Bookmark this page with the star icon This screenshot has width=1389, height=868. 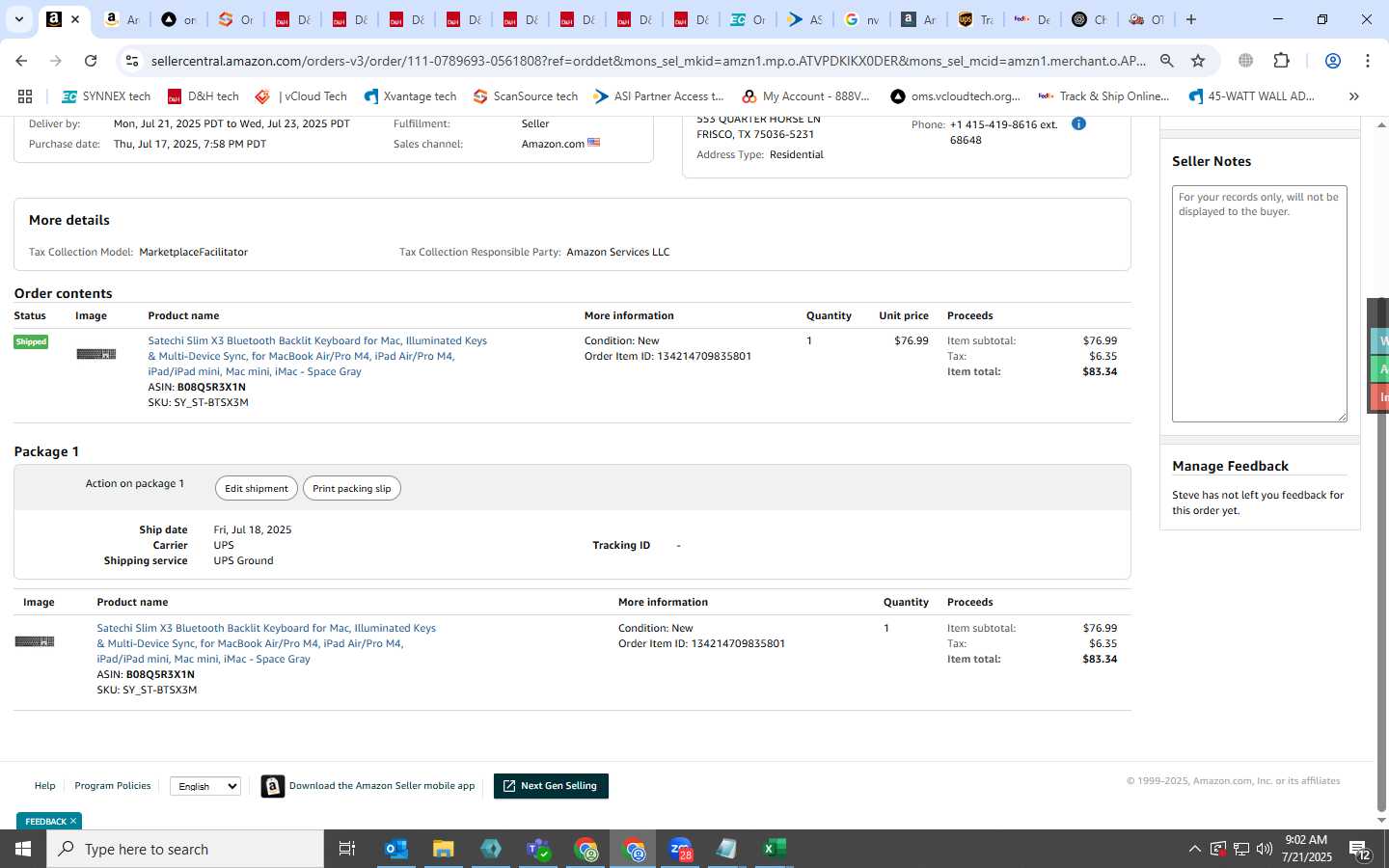1198,61
